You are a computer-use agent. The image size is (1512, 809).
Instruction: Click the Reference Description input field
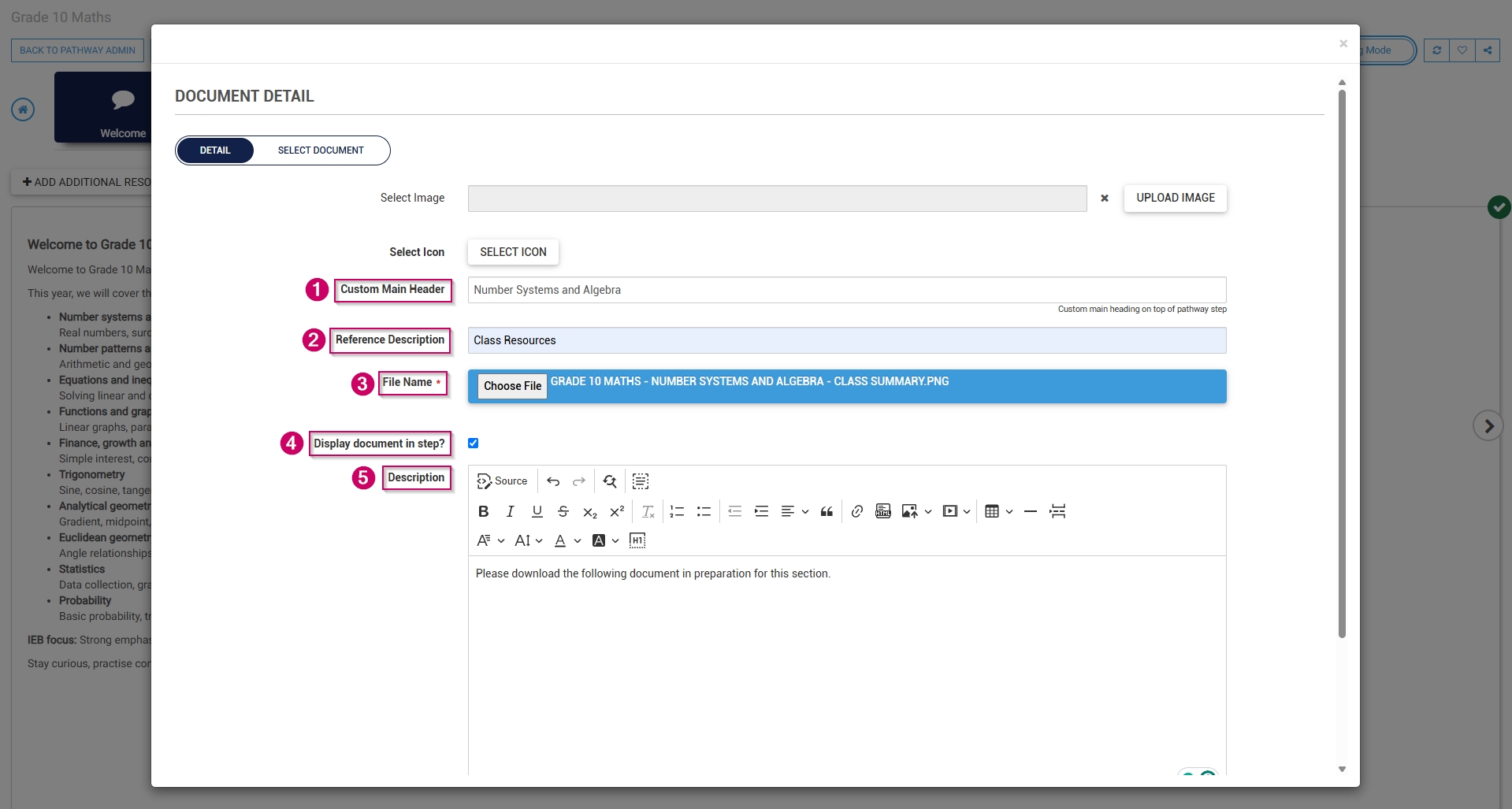point(847,340)
